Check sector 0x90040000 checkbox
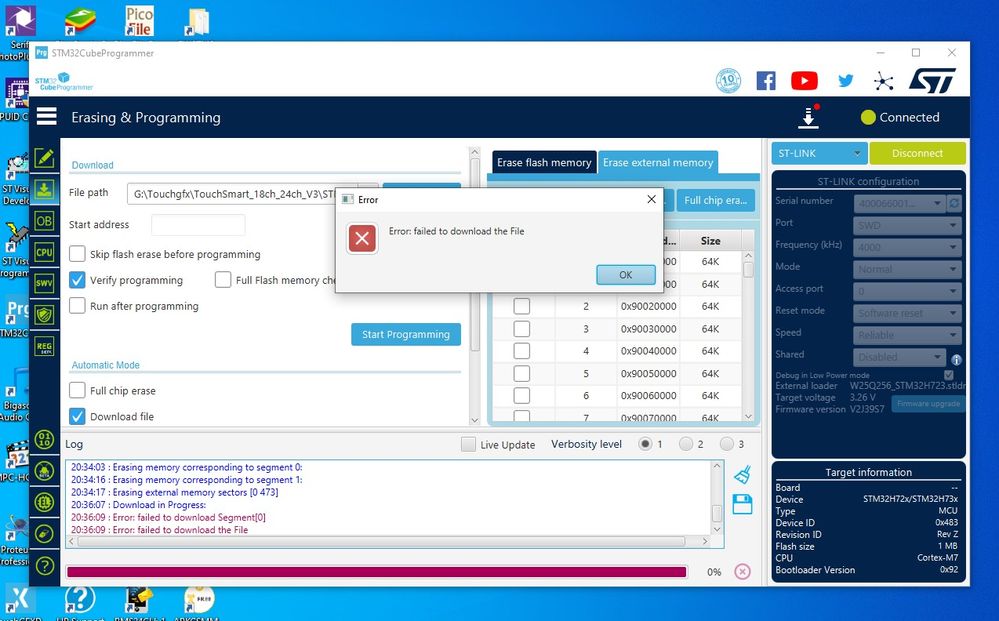This screenshot has width=999, height=621. [522, 351]
